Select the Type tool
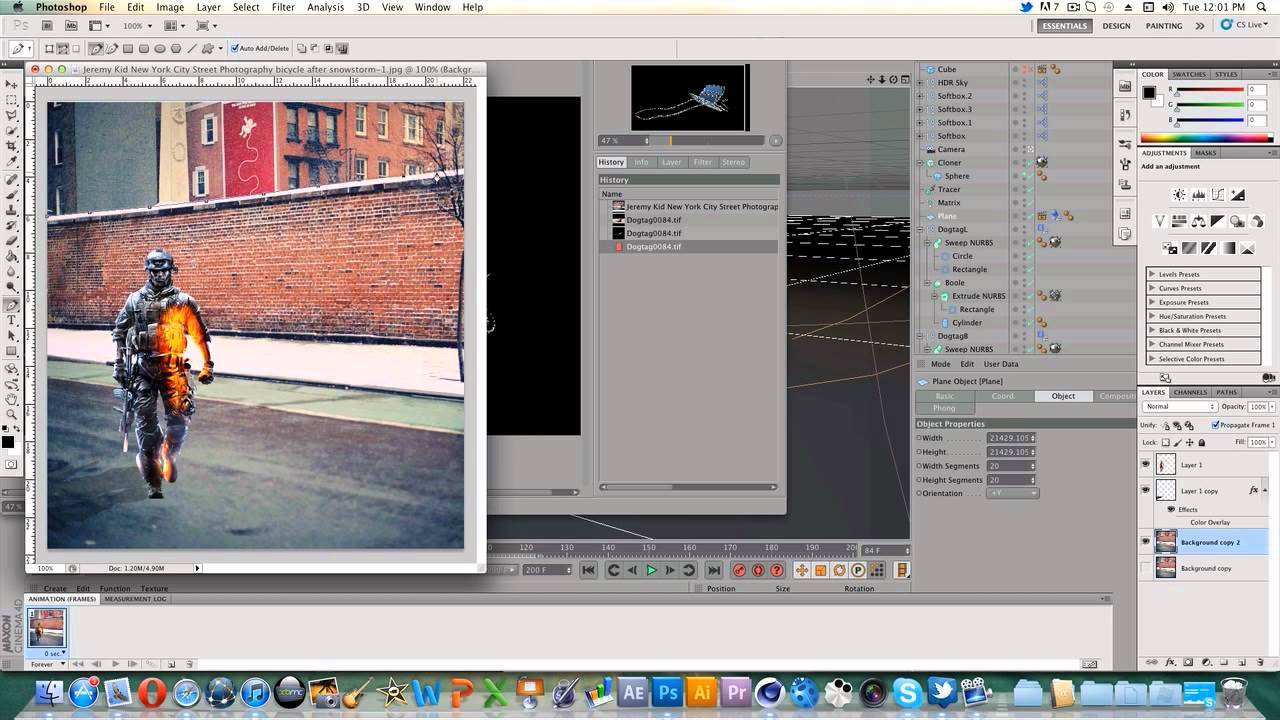Viewport: 1280px width, 720px height. coord(12,320)
